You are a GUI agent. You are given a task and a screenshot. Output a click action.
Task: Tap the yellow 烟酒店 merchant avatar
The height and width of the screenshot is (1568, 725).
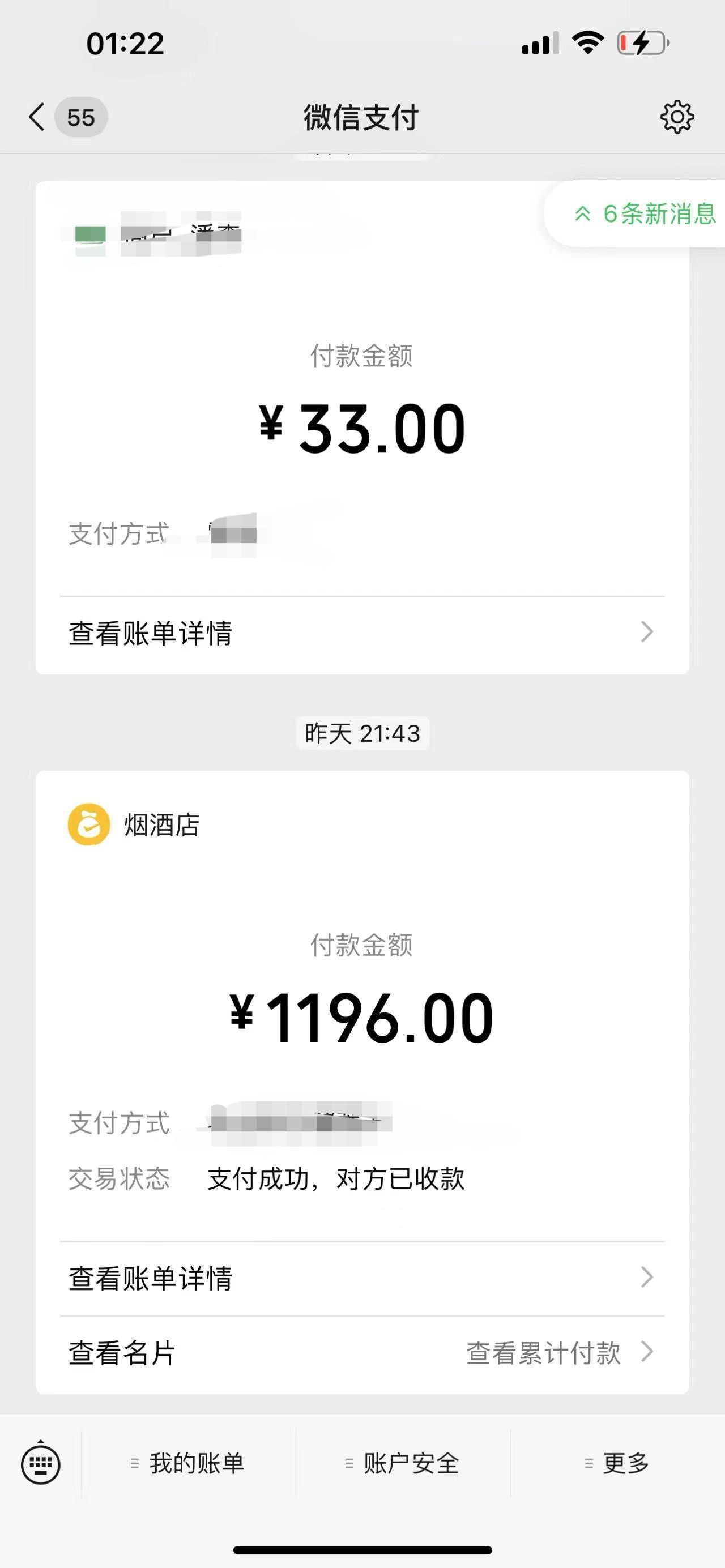click(x=89, y=825)
